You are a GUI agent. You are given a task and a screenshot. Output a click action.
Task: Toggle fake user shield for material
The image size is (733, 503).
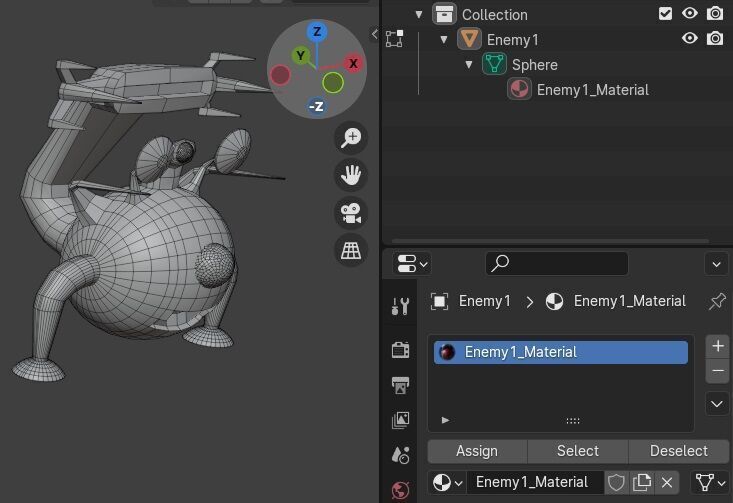click(x=616, y=482)
